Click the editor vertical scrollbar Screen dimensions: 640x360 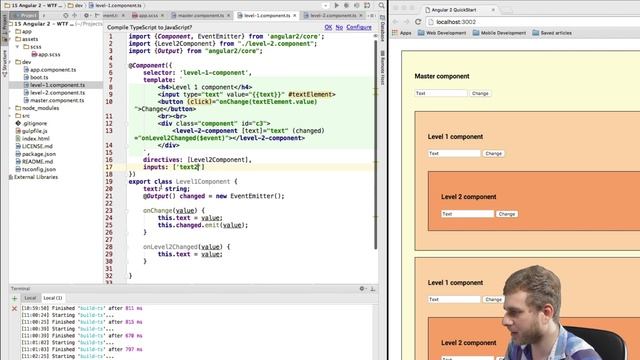click(x=376, y=143)
